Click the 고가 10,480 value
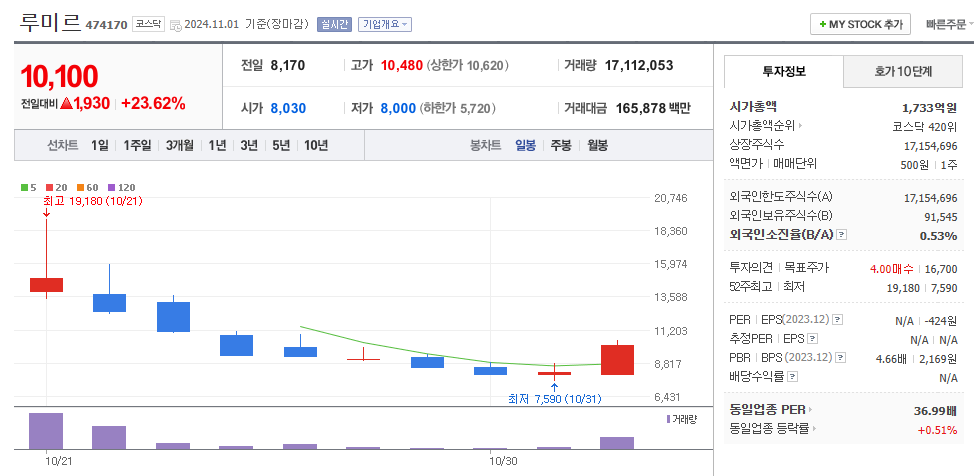 402,65
